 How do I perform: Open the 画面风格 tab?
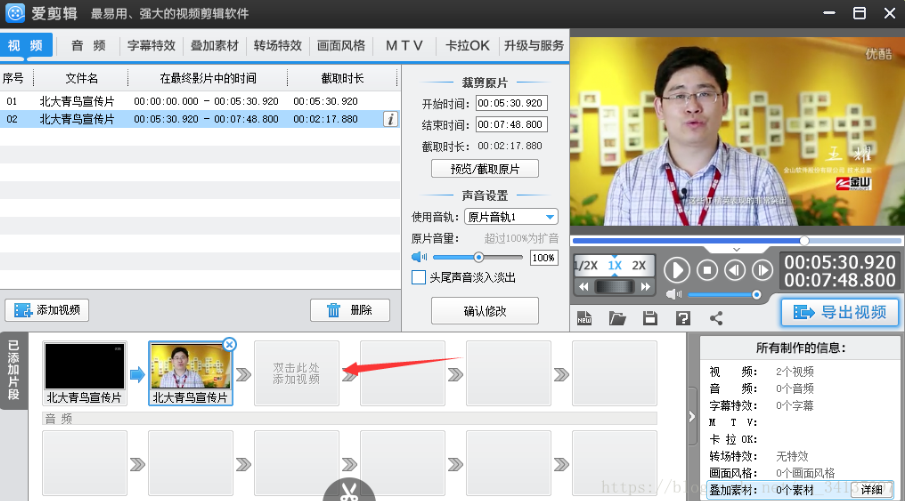(341, 46)
